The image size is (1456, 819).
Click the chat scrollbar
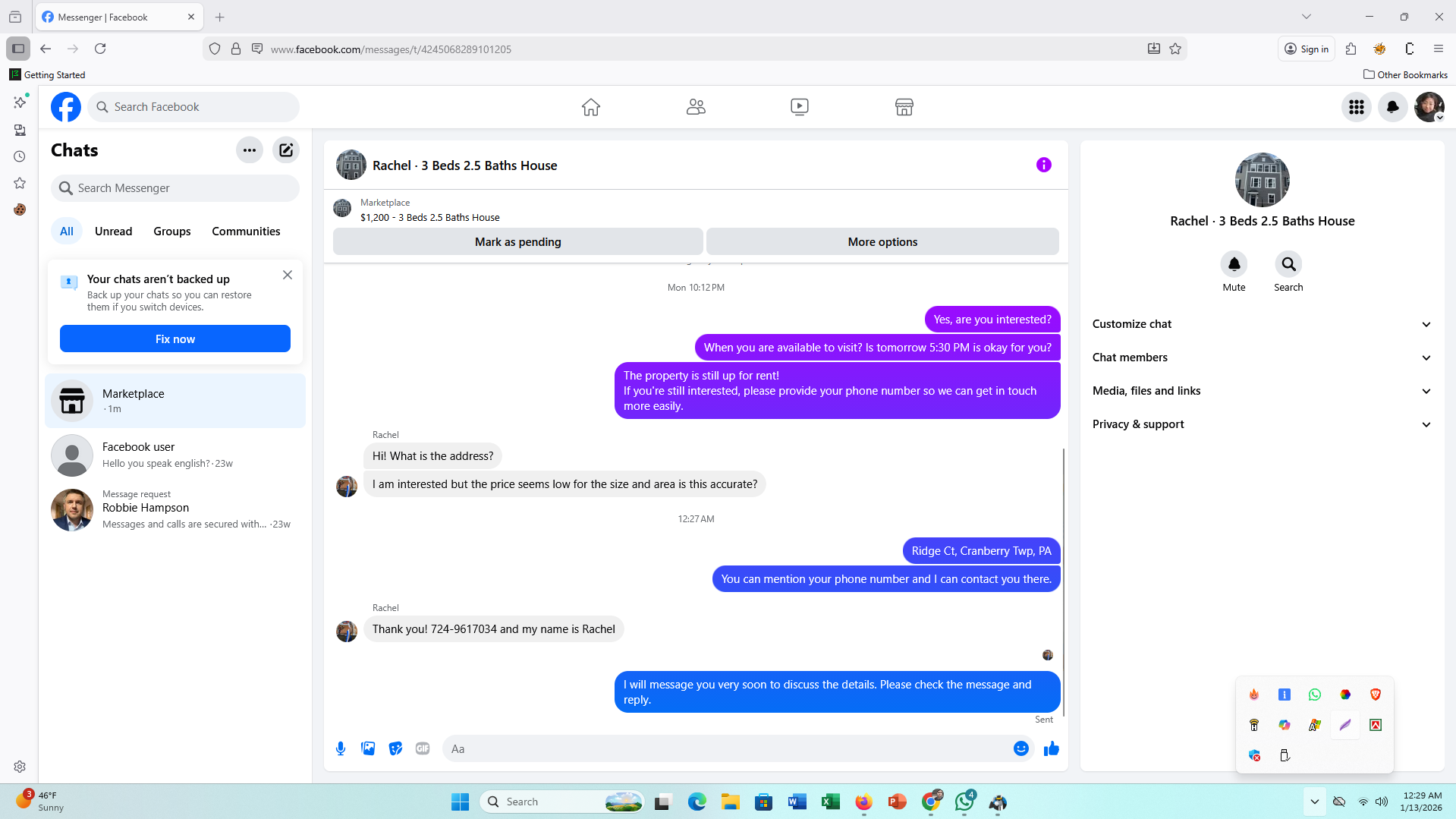[x=1064, y=581]
